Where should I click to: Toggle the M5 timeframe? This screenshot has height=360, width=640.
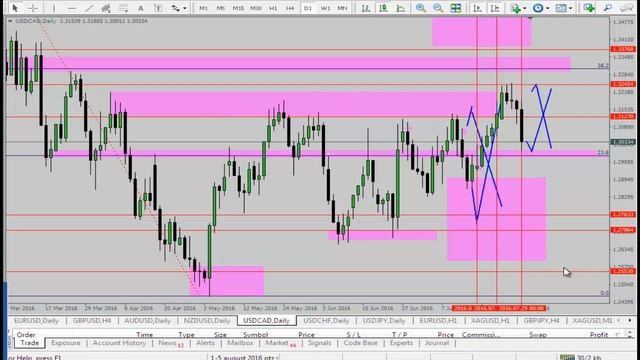pos(220,8)
